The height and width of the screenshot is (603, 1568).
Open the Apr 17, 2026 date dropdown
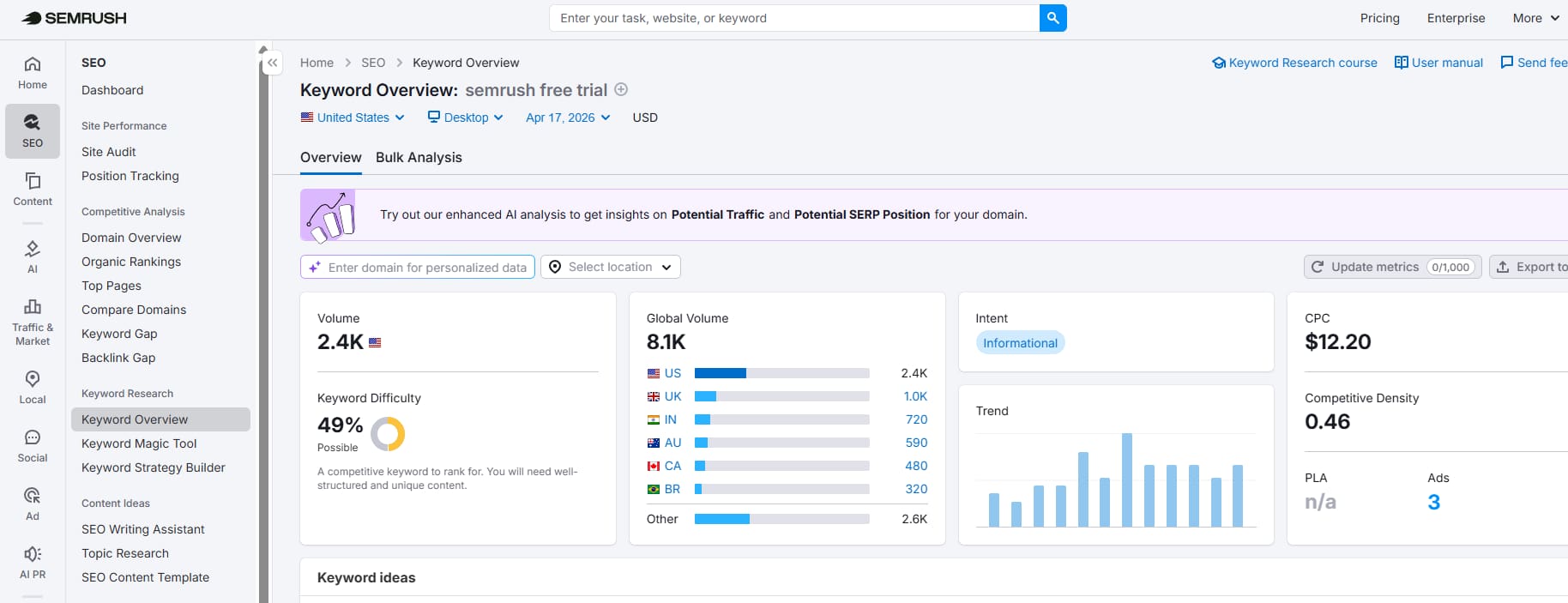coord(568,118)
